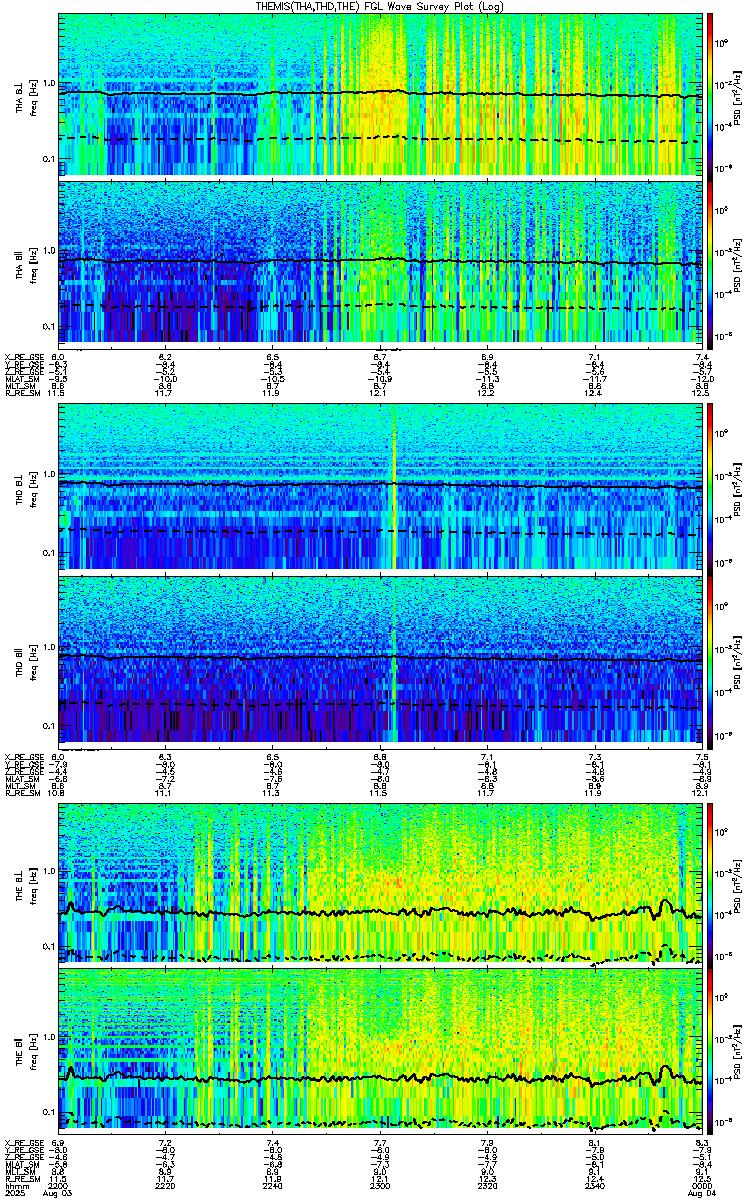Click the Aug 04 date label
Screen dimensions: 750x1200
(x=702, y=1193)
